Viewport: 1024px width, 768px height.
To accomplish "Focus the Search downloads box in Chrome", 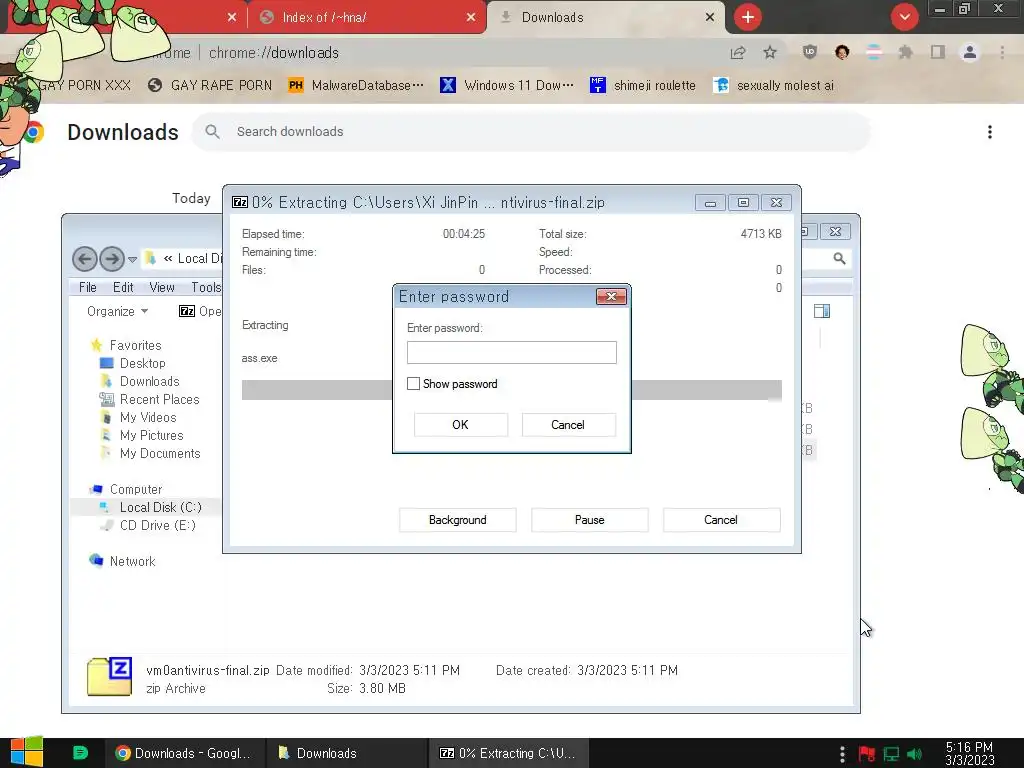I will [531, 132].
